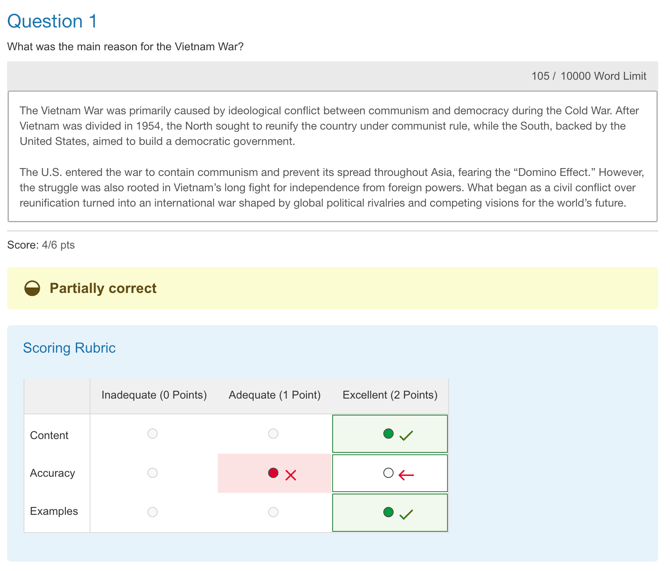The height and width of the screenshot is (571, 670).
Task: Click inside the Vietnam War essay answer box
Action: [x=332, y=156]
